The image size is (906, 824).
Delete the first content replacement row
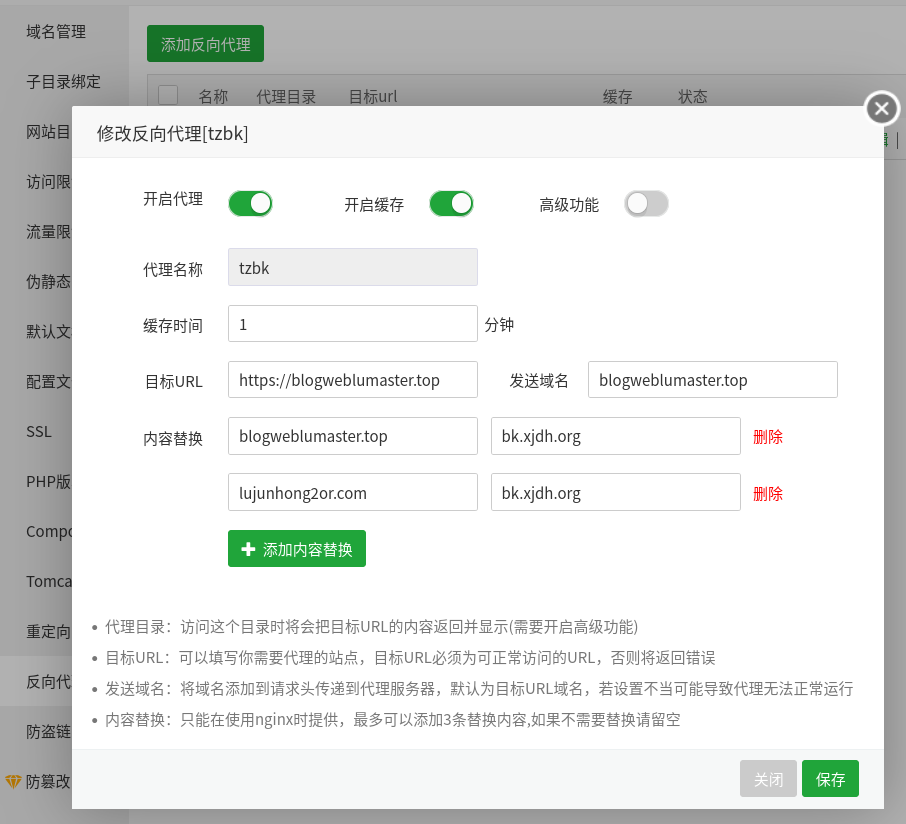coord(767,436)
